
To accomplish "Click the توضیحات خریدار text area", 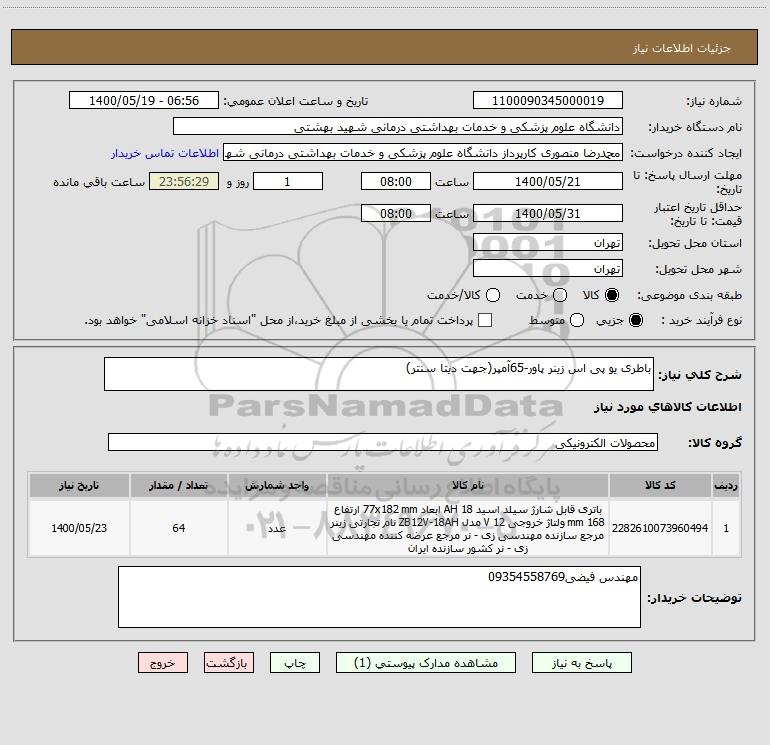I will (x=379, y=597).
